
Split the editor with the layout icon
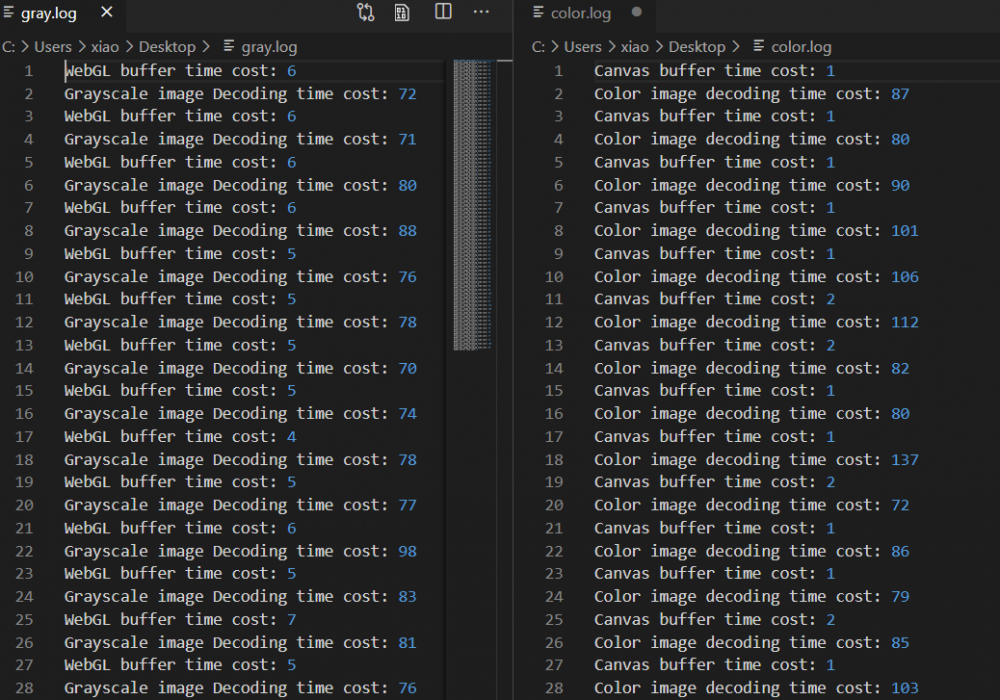pyautogui.click(x=443, y=13)
